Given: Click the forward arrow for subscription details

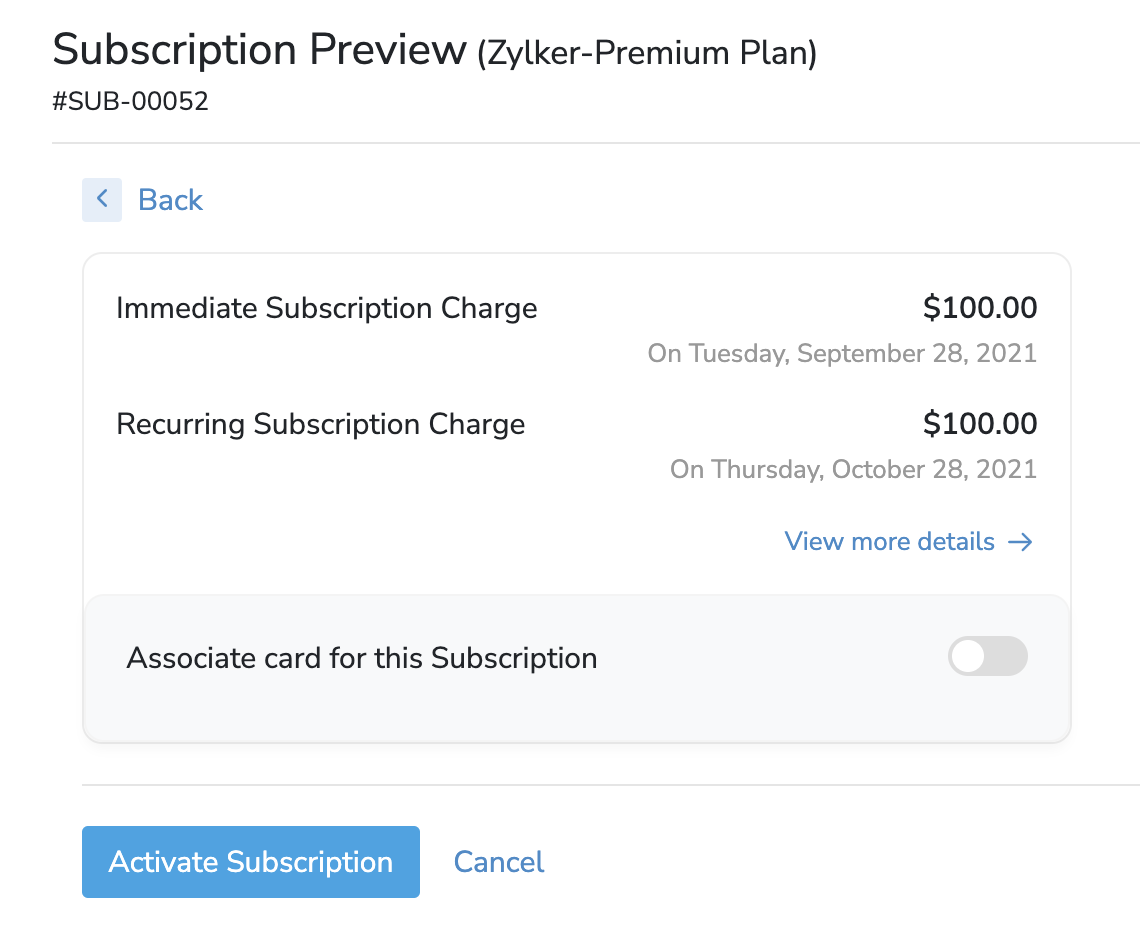Looking at the screenshot, I should pos(1021,541).
